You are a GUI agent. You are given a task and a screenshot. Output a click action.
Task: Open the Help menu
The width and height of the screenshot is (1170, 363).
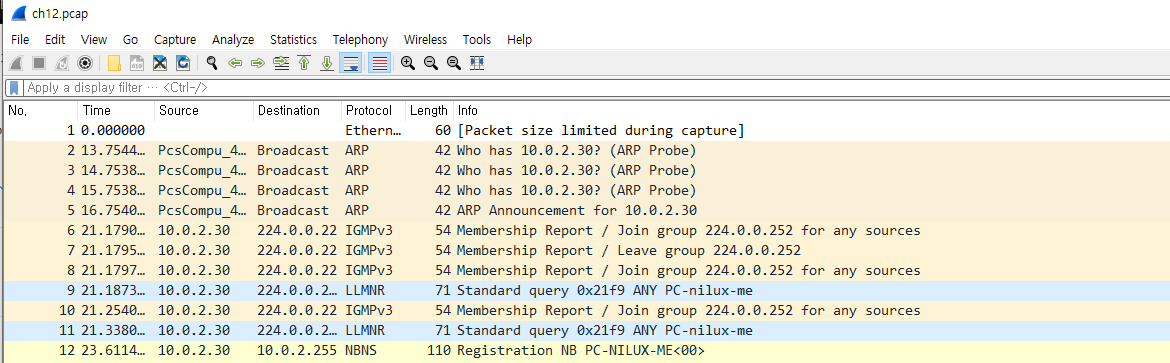tap(519, 40)
